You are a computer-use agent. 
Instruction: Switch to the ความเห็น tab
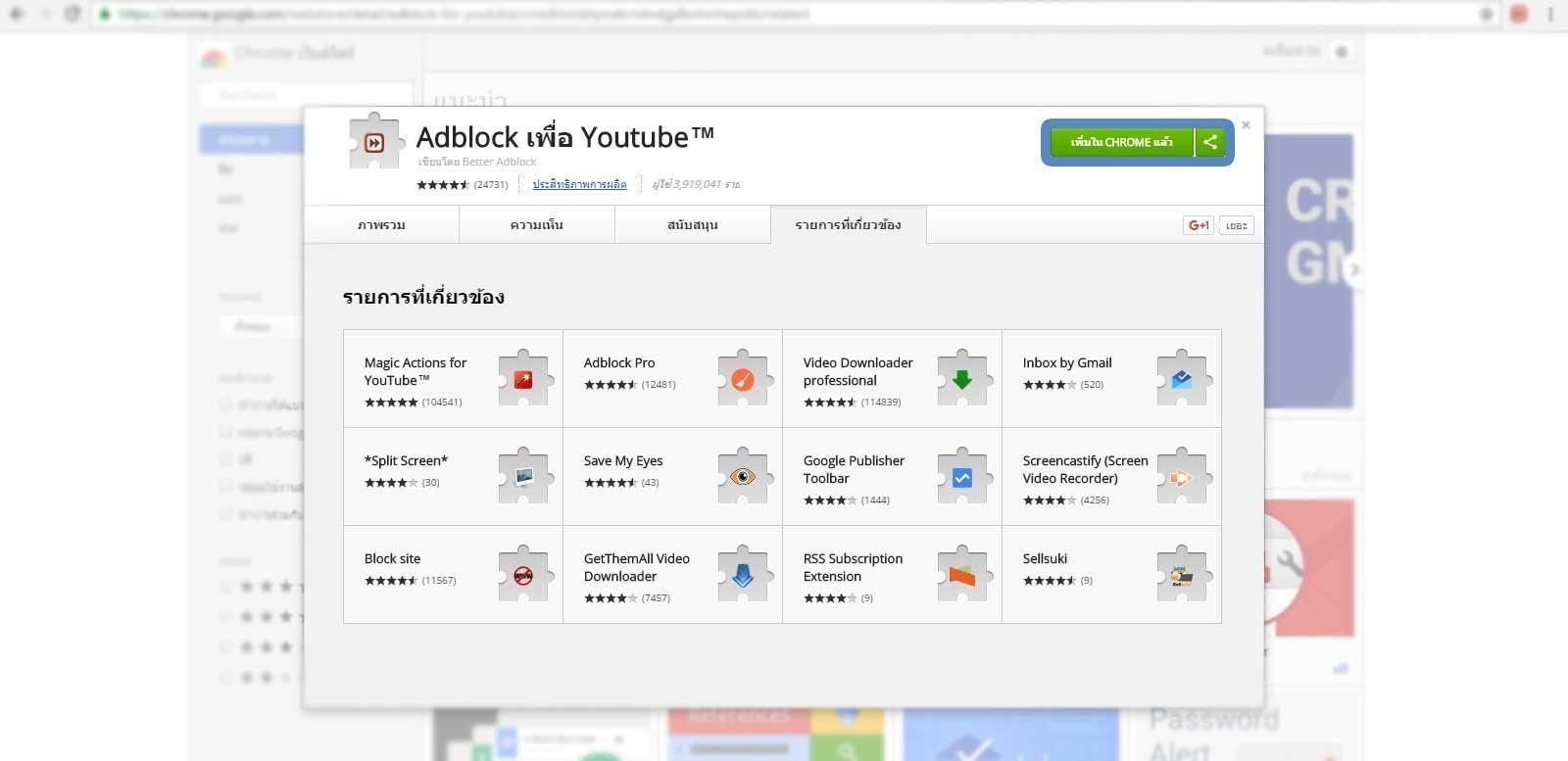point(536,224)
